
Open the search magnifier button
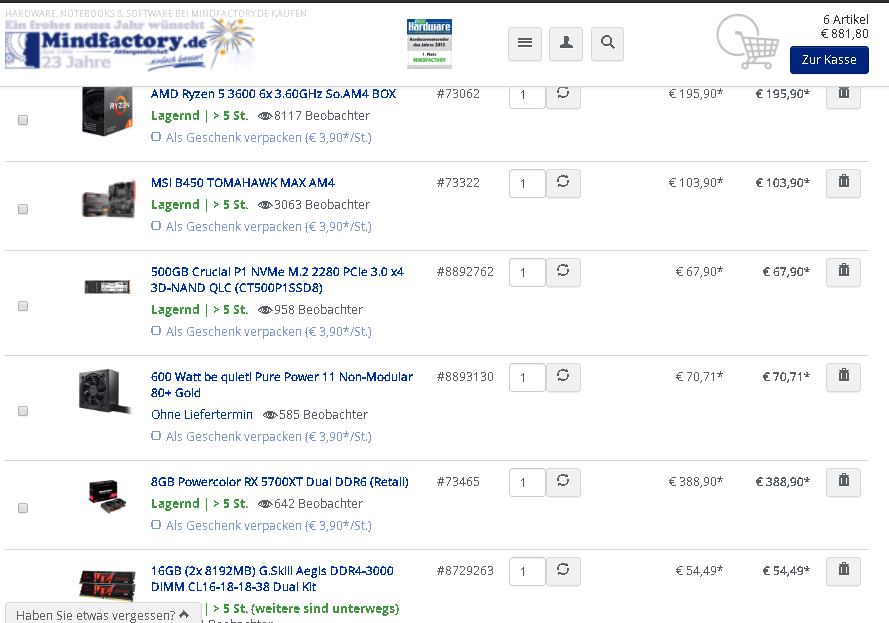tap(607, 44)
